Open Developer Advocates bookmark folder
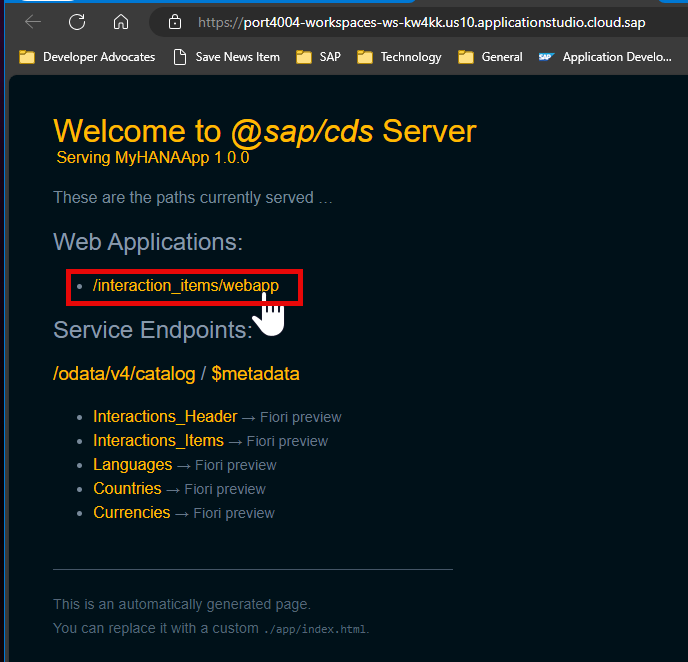Viewport: 688px width, 662px height. tap(87, 57)
